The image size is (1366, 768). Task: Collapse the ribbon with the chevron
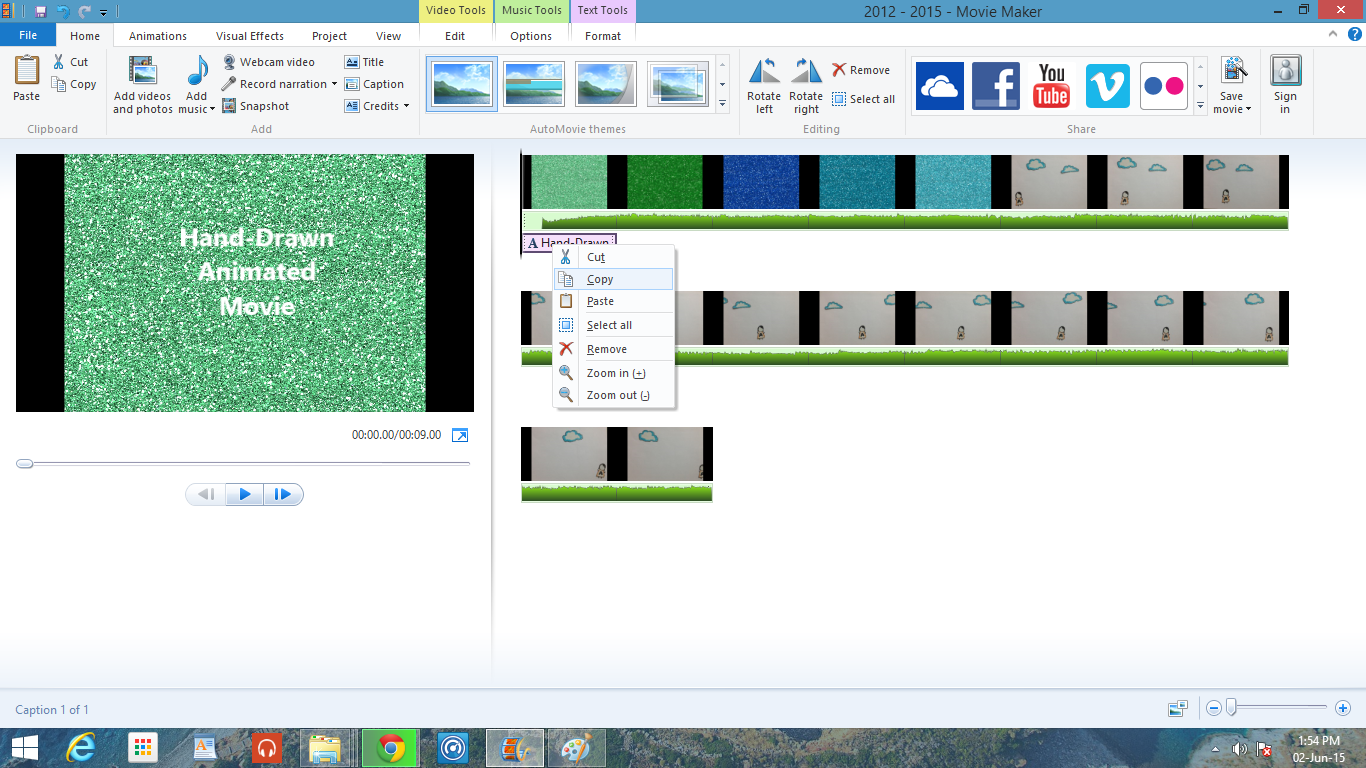point(1333,34)
